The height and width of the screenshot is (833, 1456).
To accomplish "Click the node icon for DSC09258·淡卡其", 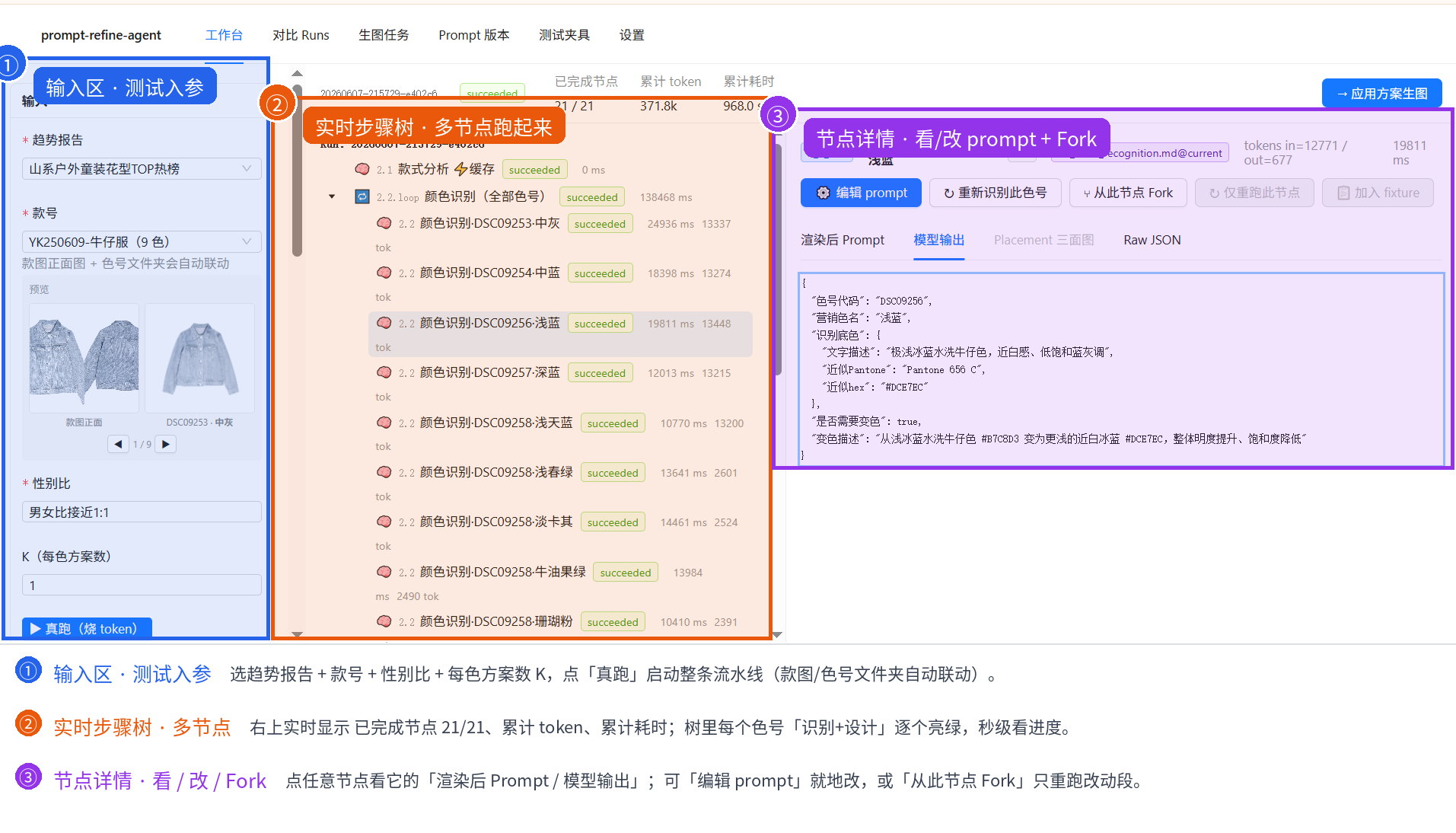I will tap(384, 522).
